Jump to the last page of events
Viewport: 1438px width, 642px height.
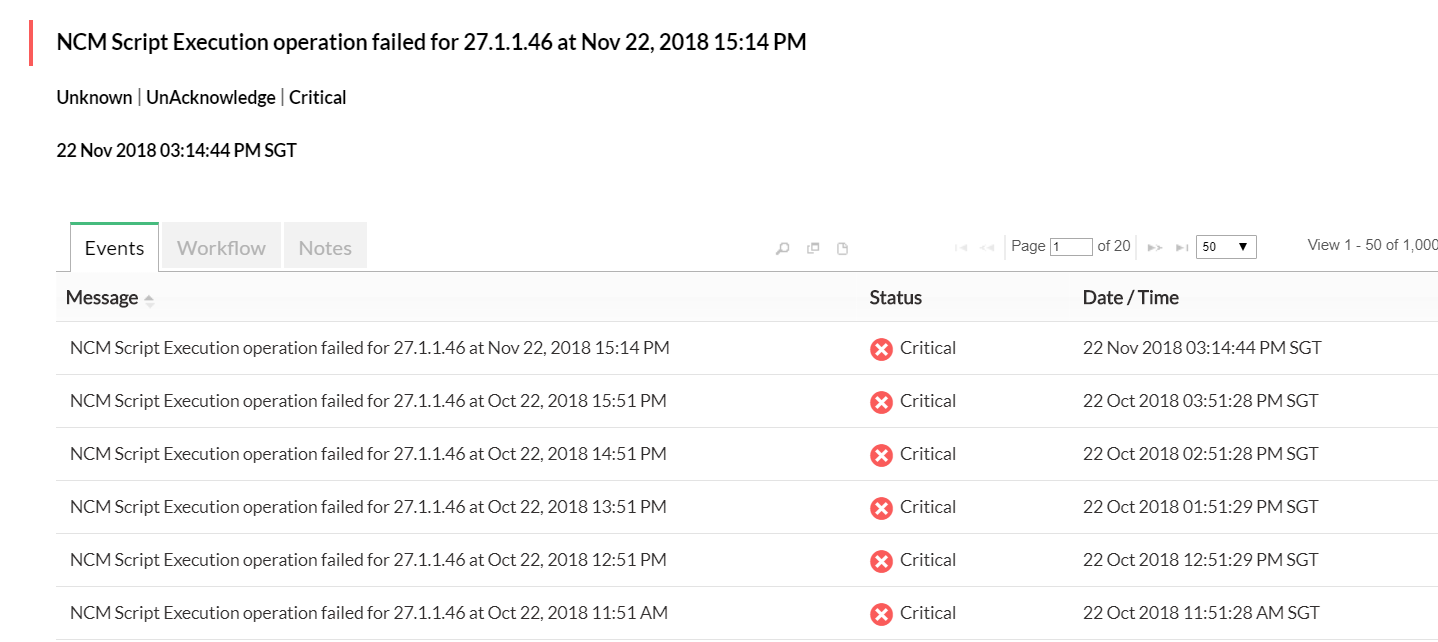tap(1181, 247)
